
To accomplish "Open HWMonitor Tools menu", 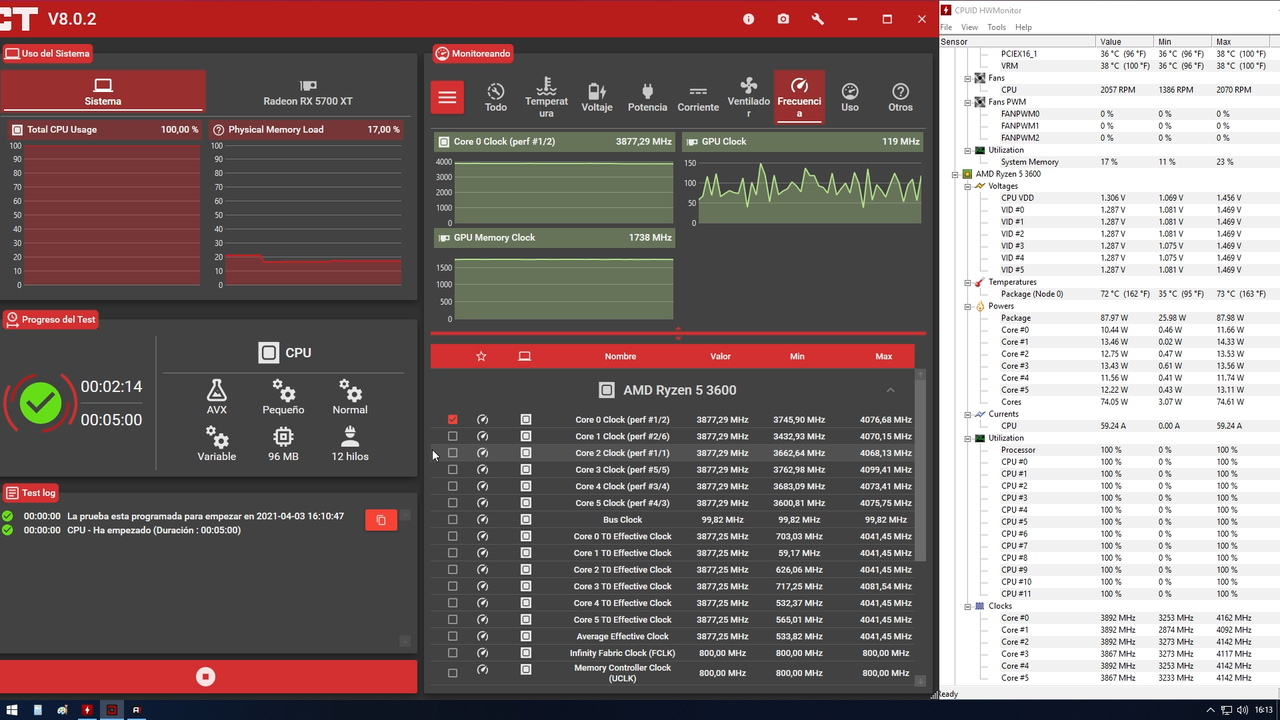I will pos(996,27).
